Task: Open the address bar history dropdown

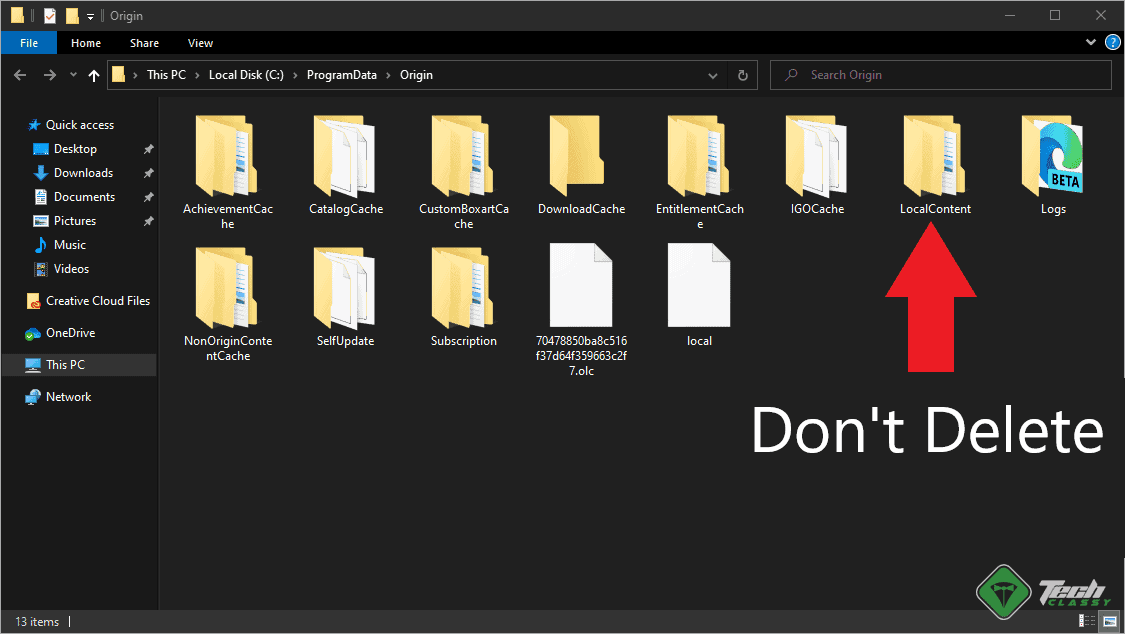Action: point(712,75)
